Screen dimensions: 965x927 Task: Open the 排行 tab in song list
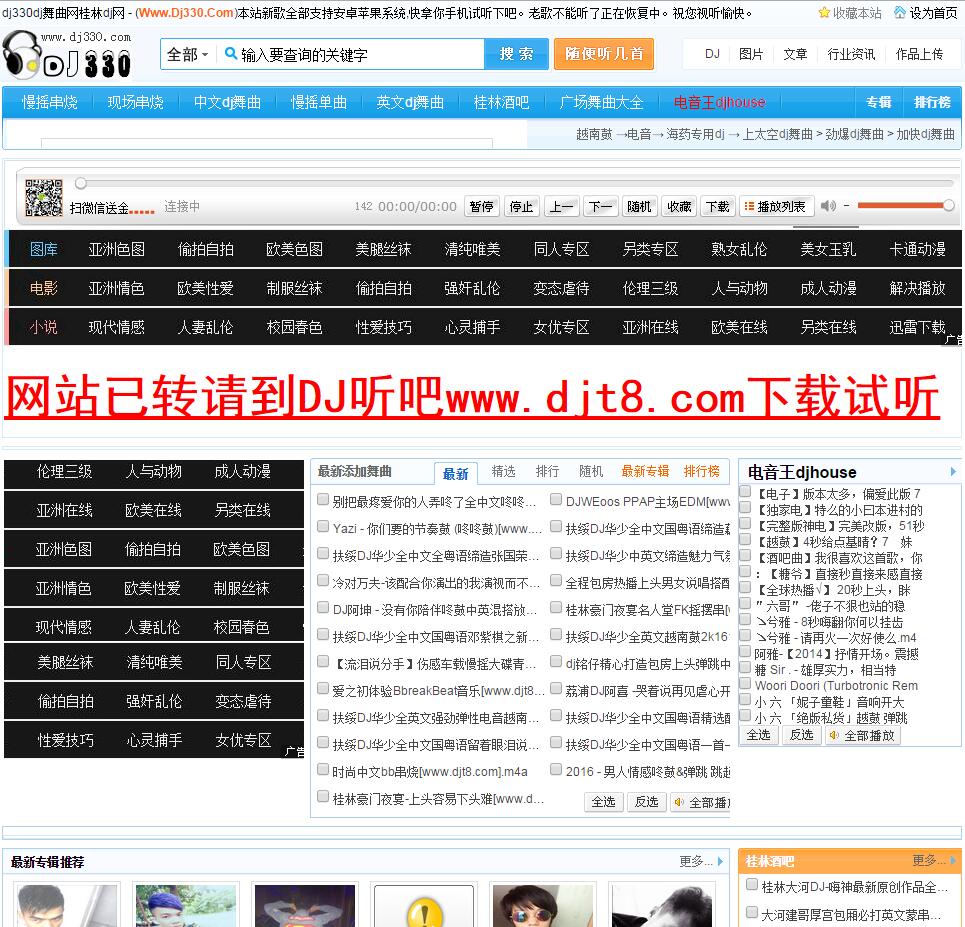[x=547, y=472]
